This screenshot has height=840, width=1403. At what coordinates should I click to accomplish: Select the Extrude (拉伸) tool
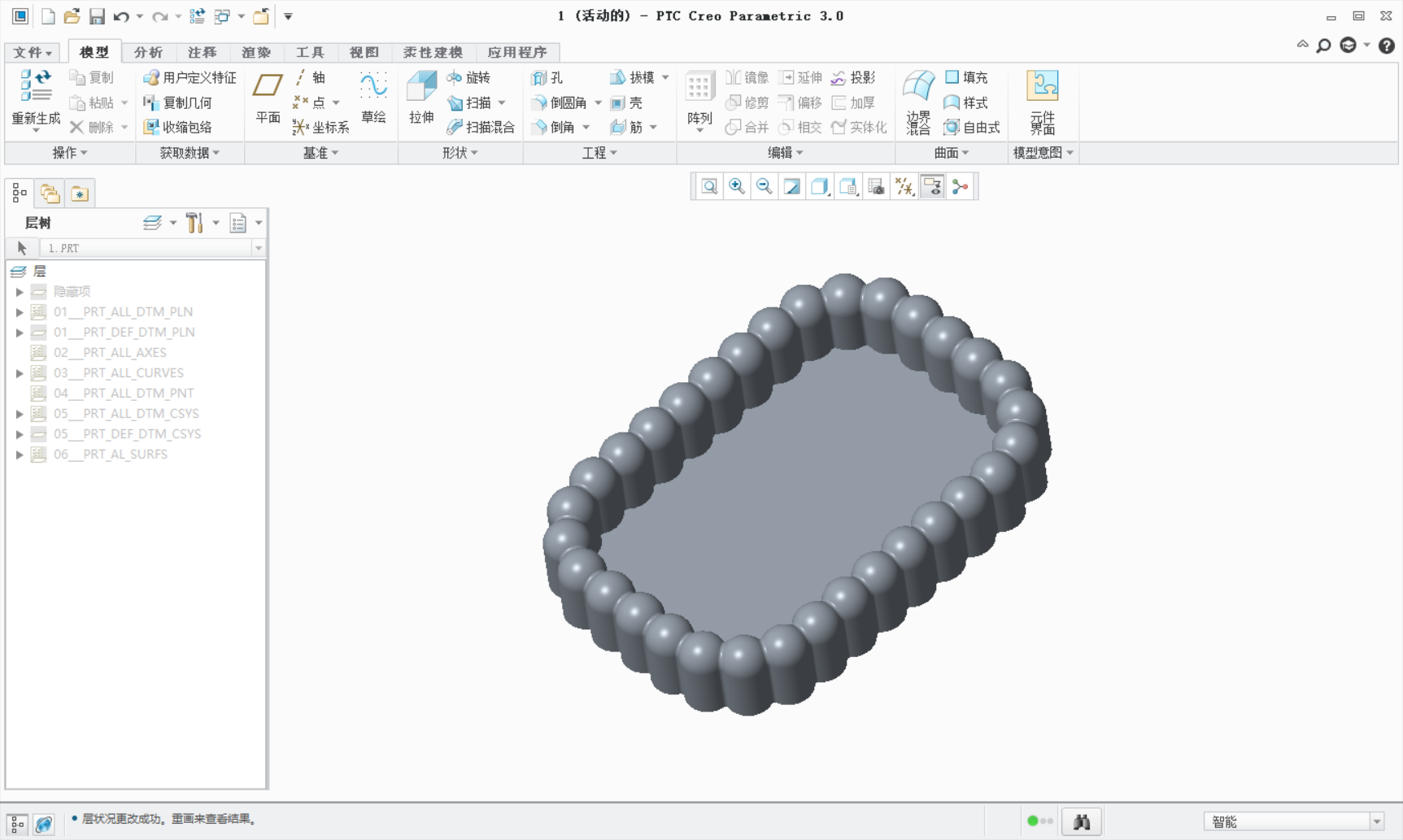[421, 97]
